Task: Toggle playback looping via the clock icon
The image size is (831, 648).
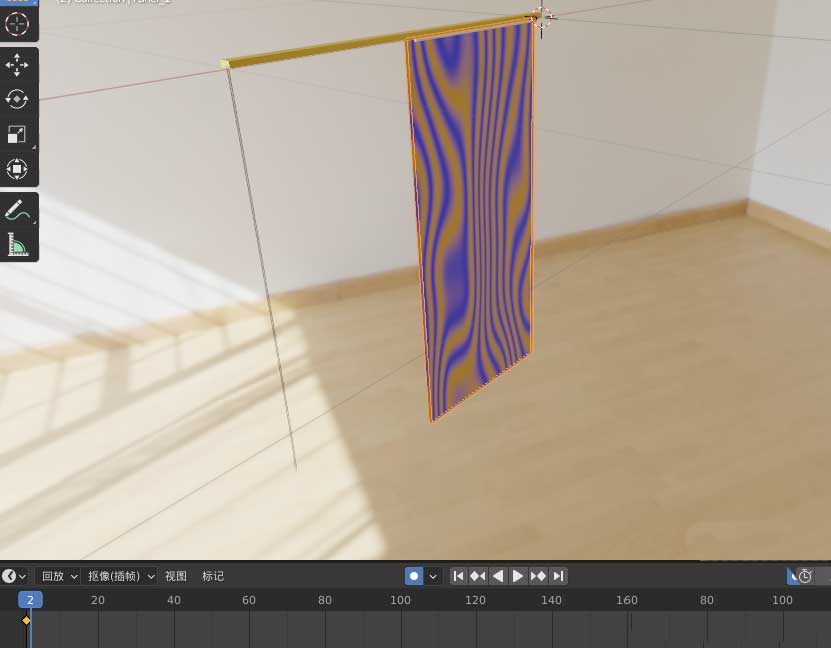Action: (x=806, y=576)
